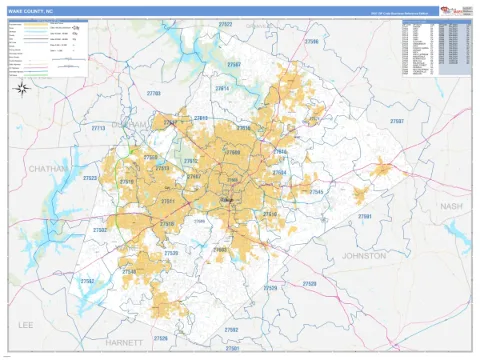Select ZIP code label 27607

[x=194, y=176]
